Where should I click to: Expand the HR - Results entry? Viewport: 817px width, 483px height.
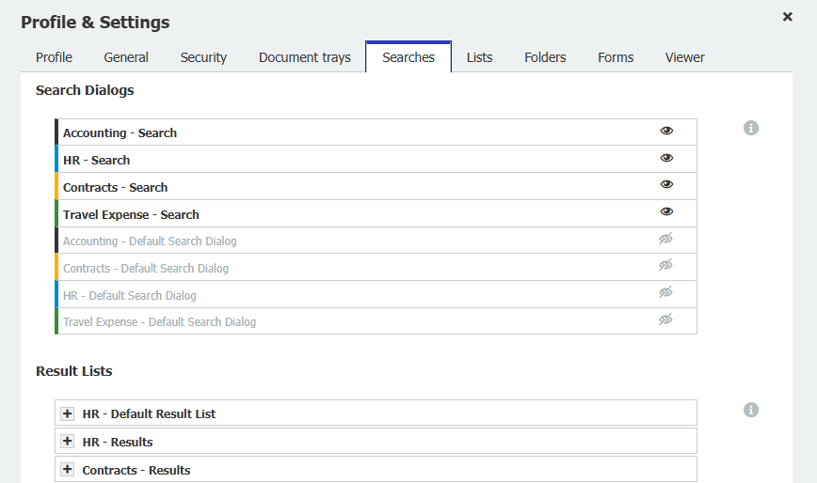(x=67, y=441)
